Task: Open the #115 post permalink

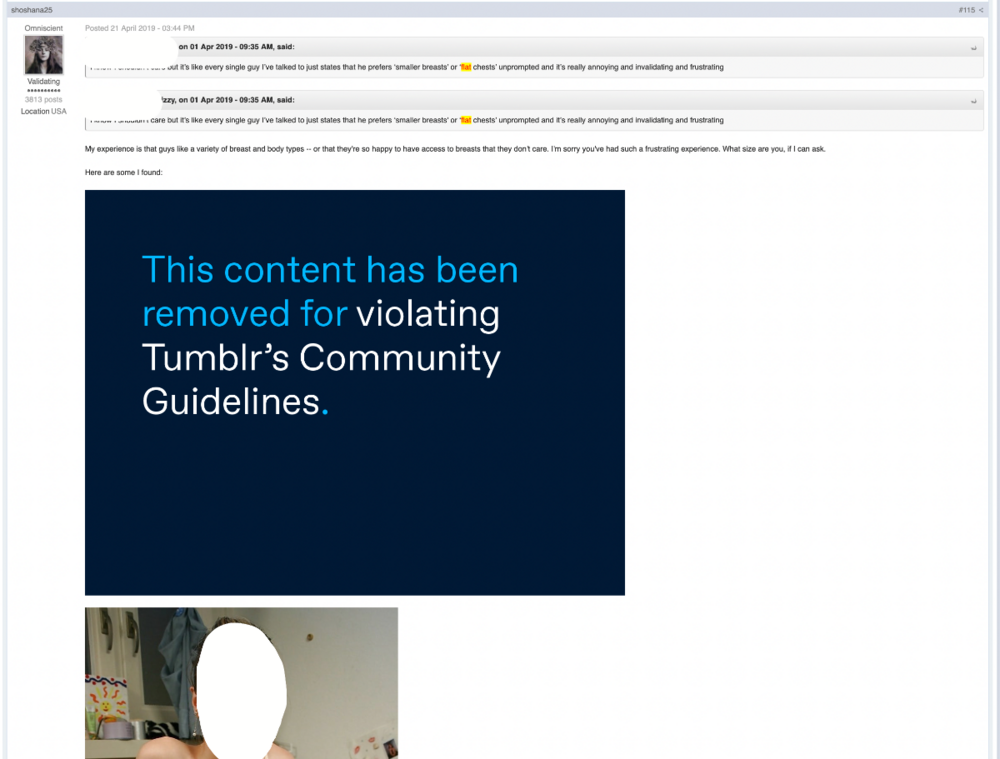Action: point(966,10)
